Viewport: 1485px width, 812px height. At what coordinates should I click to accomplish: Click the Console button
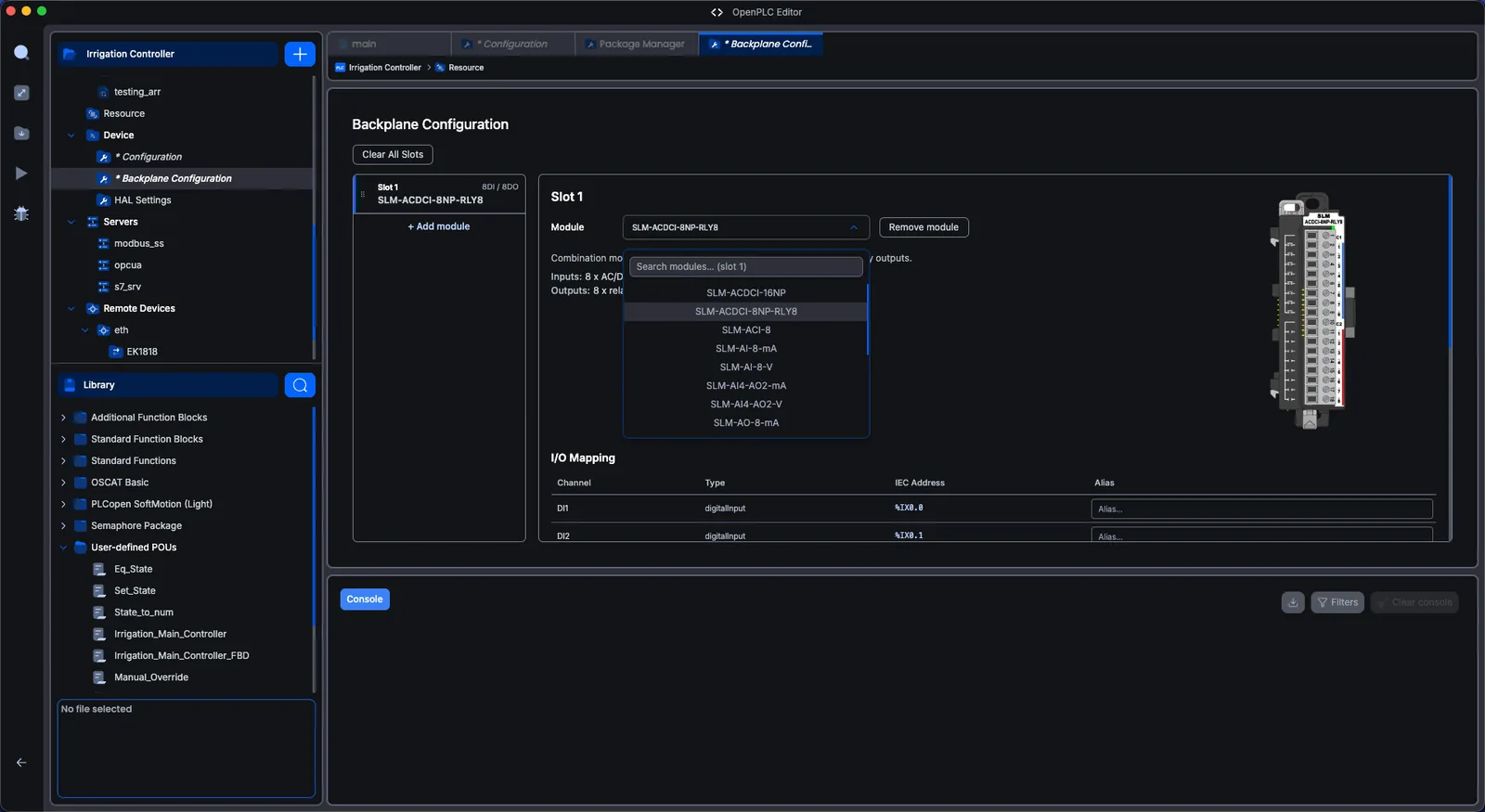coord(365,599)
